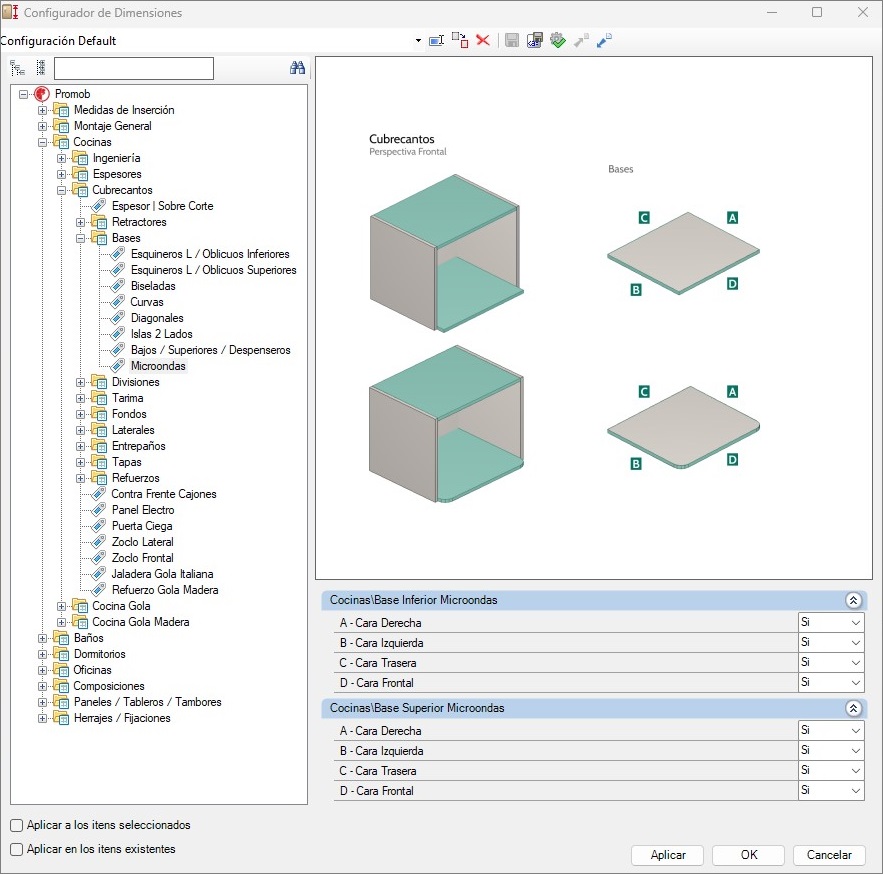Click the rename configuration icon in toolbar
The width and height of the screenshot is (883, 874).
point(436,40)
